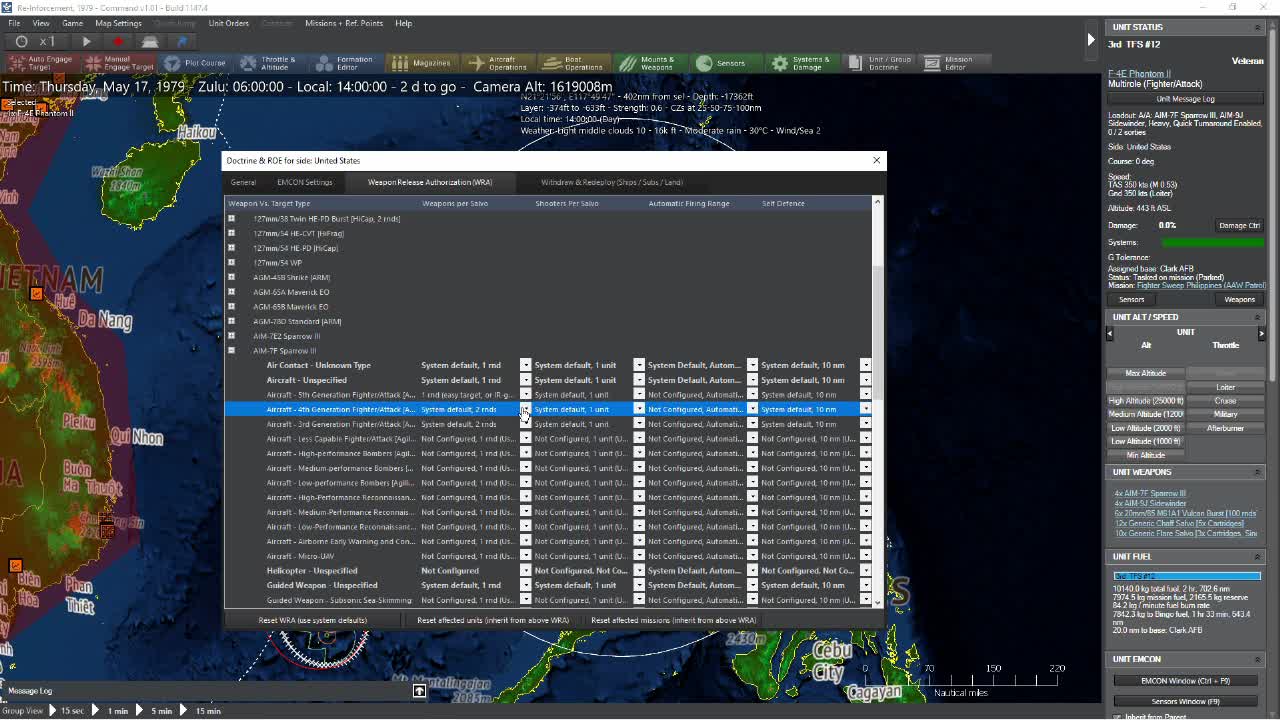Open Self Defence dropdown for Guided Weapon - Unspecified
1280x720 pixels.
point(866,585)
